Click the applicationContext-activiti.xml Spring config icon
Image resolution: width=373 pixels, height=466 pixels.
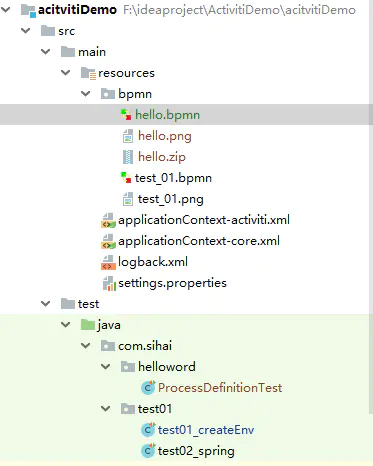pyautogui.click(x=108, y=220)
